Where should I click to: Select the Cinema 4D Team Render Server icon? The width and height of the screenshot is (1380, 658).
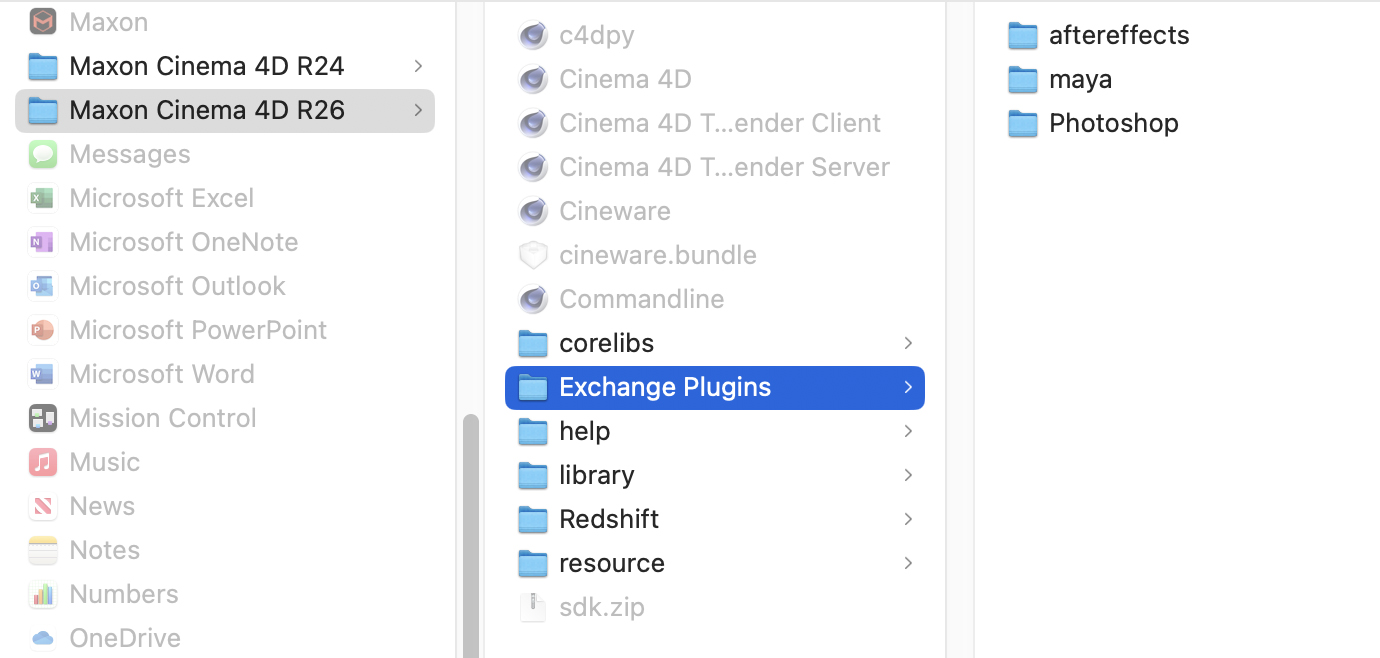click(533, 167)
